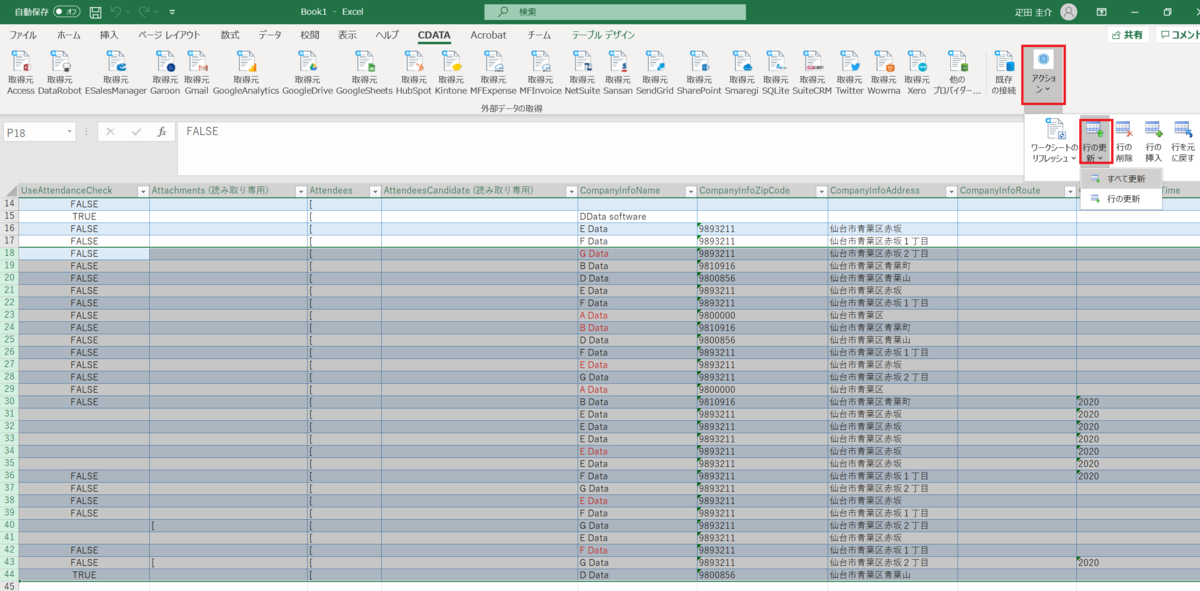Click the Kintone data source icon
The image size is (1200, 591).
point(451,61)
